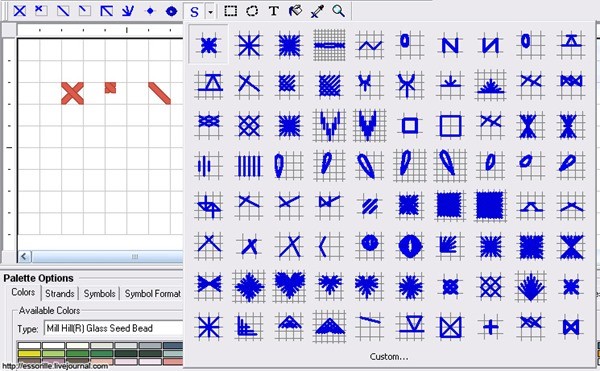Open the specialty stitch dropdown arrow

[x=210, y=12]
